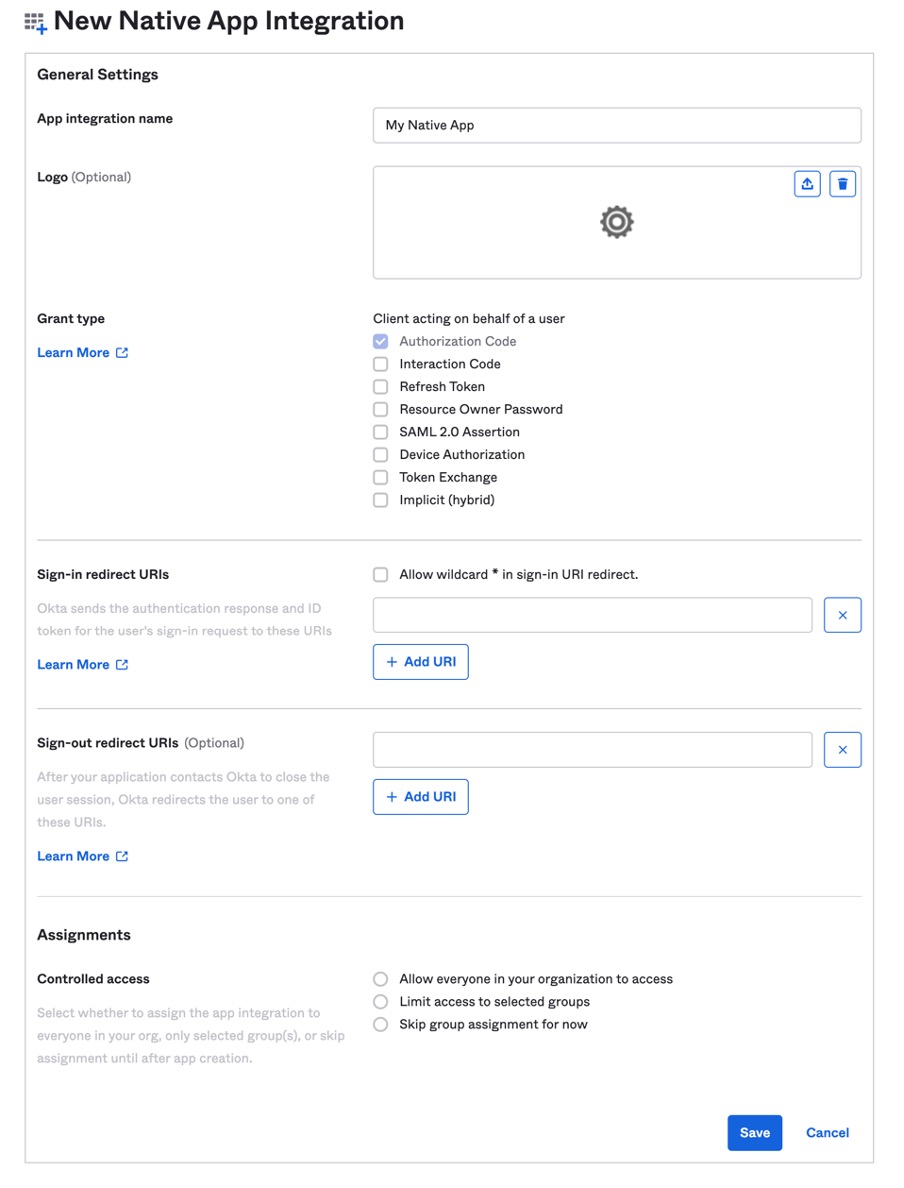Viewport: 904px width, 1188px height.
Task: Click the Cancel link
Action: [827, 1133]
